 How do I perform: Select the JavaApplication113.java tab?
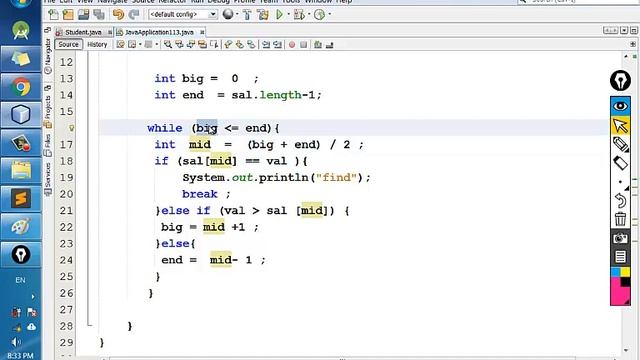(x=159, y=32)
